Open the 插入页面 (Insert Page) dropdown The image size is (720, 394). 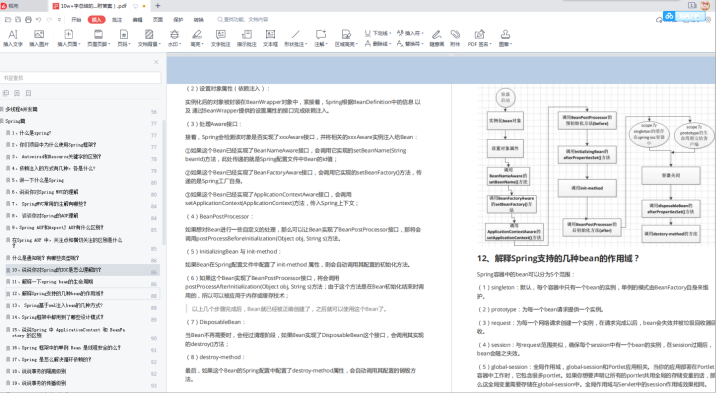[68, 38]
